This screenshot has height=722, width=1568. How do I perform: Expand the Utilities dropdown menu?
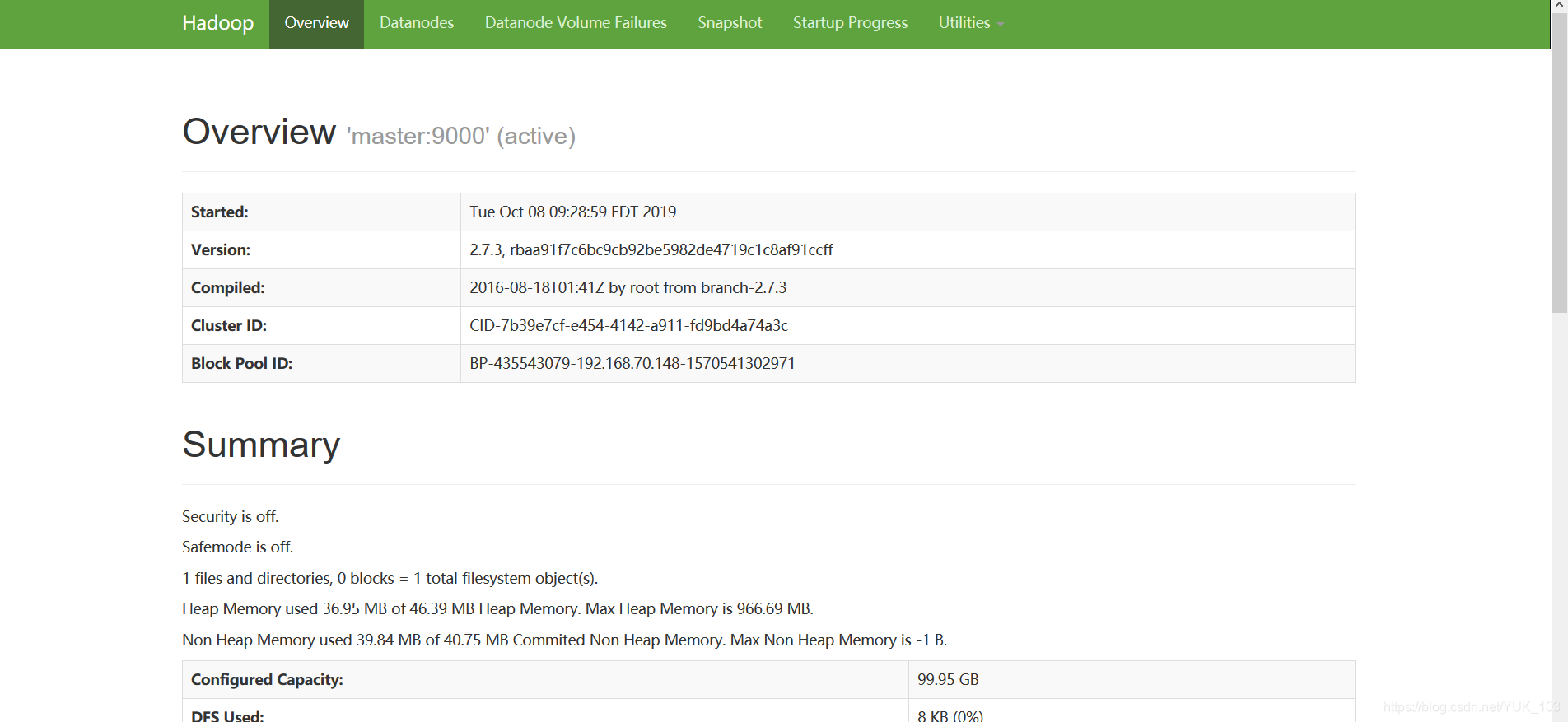pyautogui.click(x=971, y=24)
